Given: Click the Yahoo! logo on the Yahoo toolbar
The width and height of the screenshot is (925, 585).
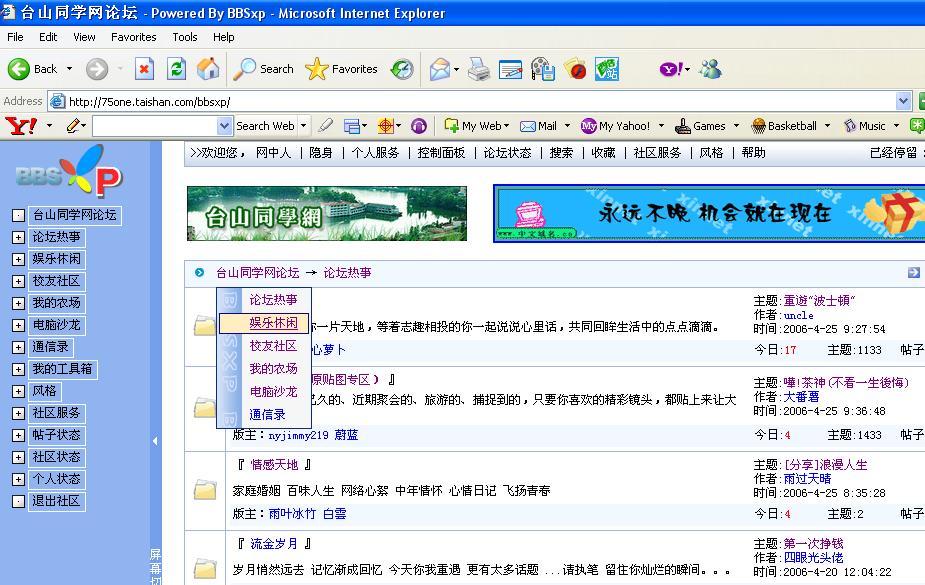Looking at the screenshot, I should [x=21, y=126].
